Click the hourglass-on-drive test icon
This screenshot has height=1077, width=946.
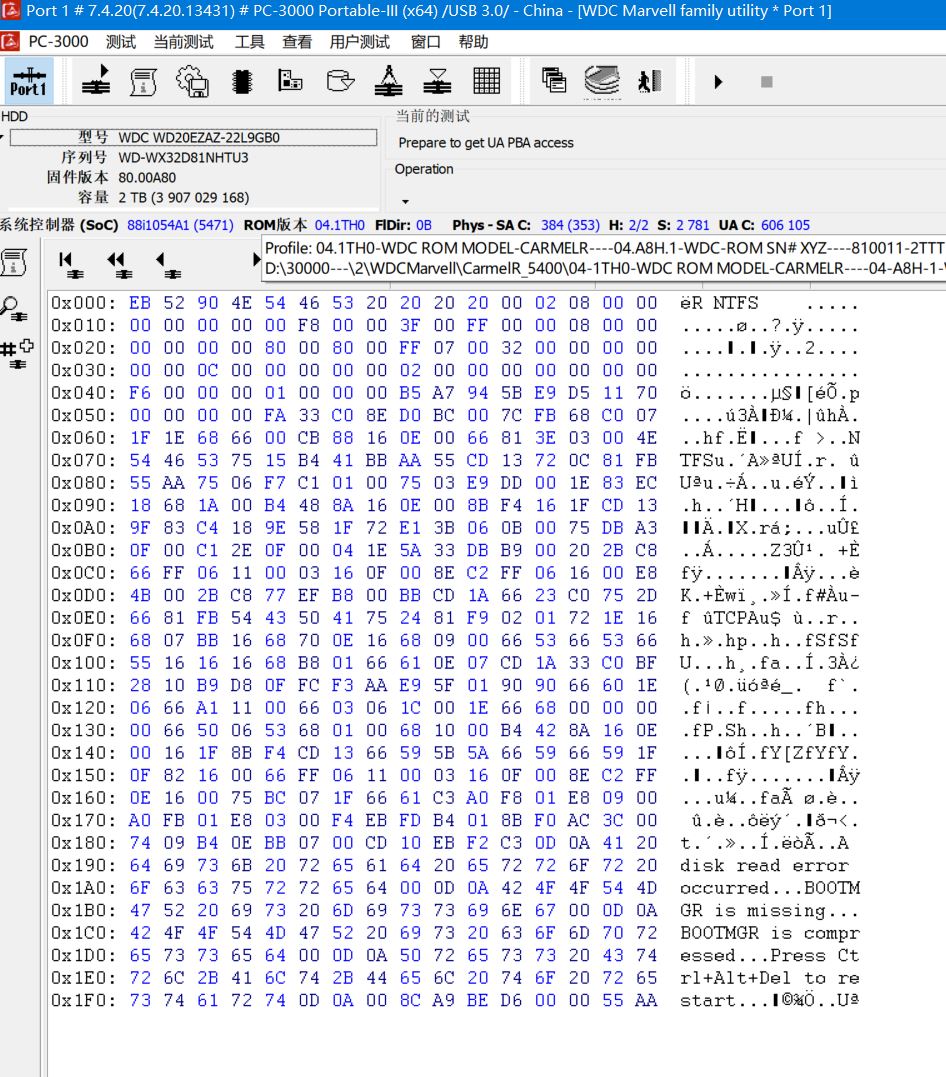[437, 81]
